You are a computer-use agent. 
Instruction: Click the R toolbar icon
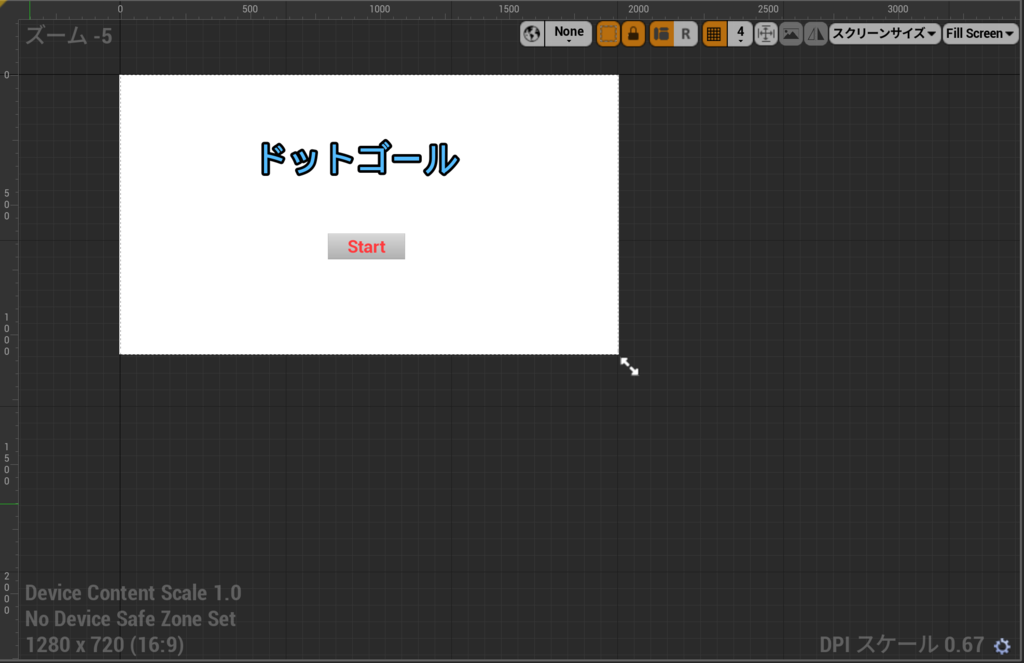[x=685, y=33]
